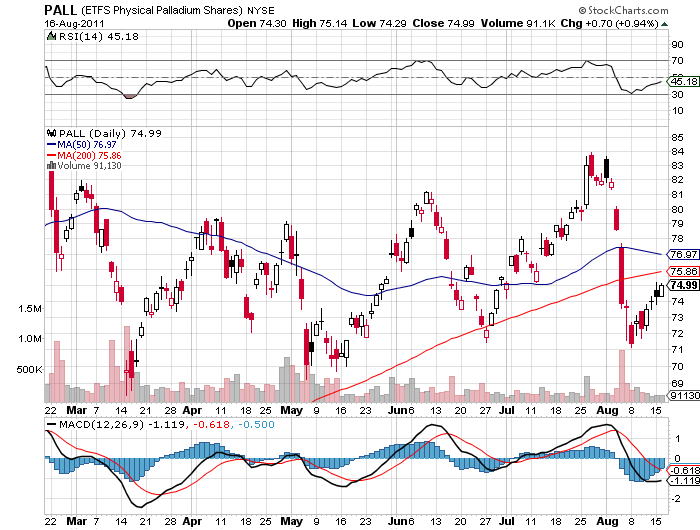Click "Mar" on the MACD panel date axis
700x530 pixels.
[76, 521]
